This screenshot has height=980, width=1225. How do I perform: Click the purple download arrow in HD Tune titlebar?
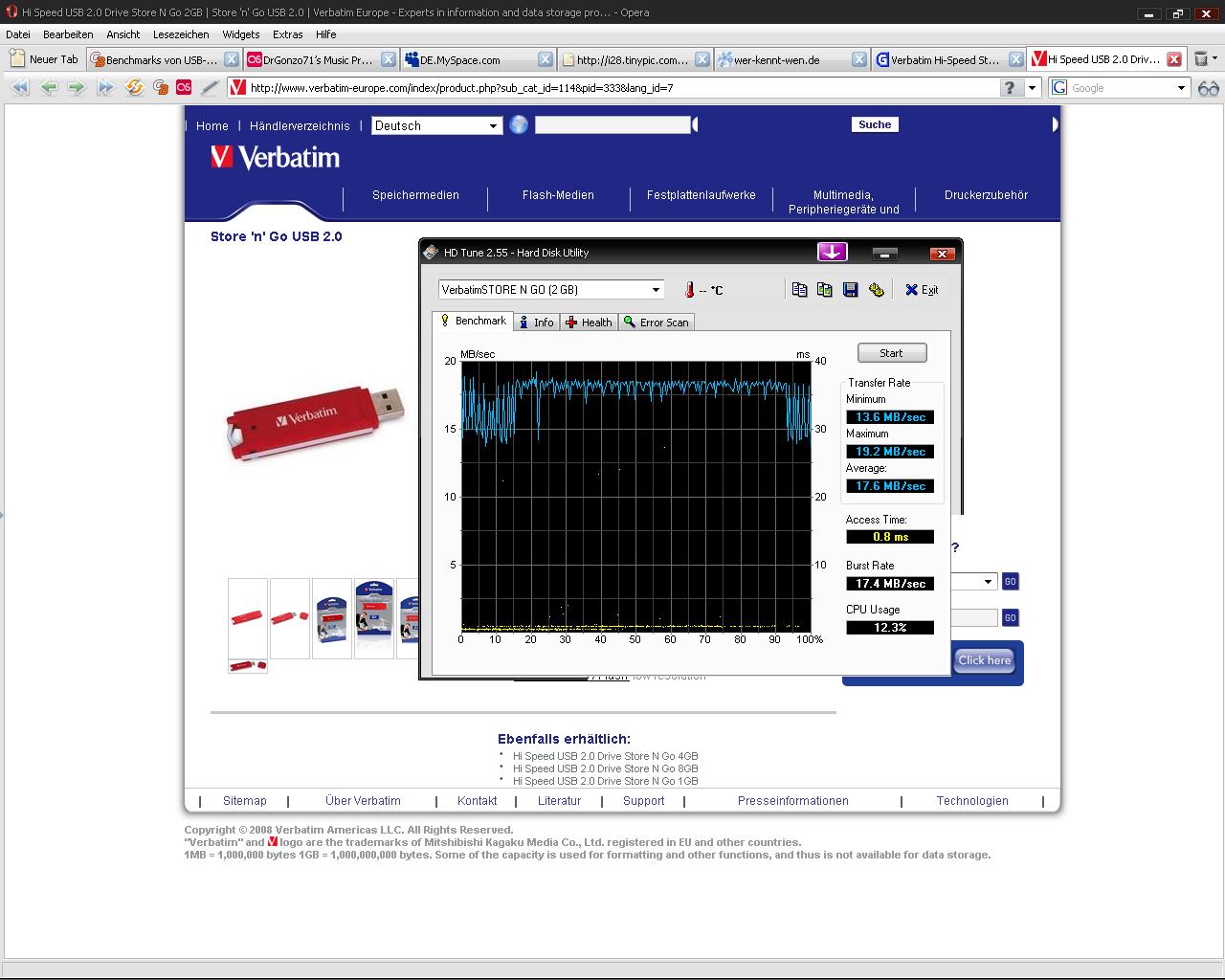pos(832,252)
